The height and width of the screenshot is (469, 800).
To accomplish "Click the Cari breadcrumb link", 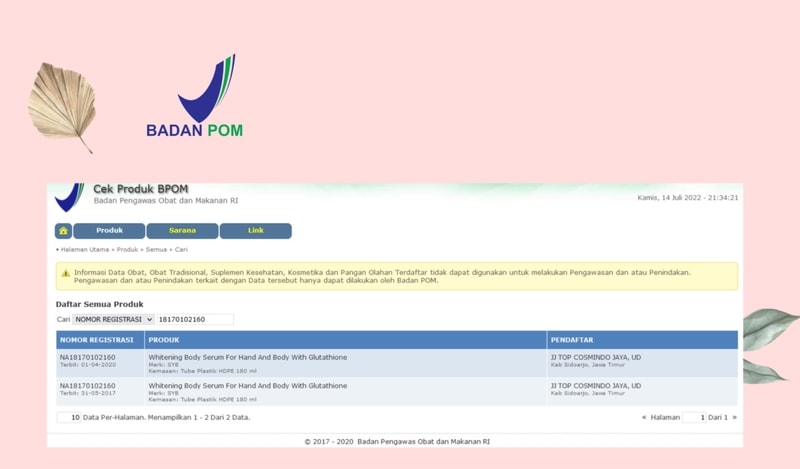I will coord(181,250).
